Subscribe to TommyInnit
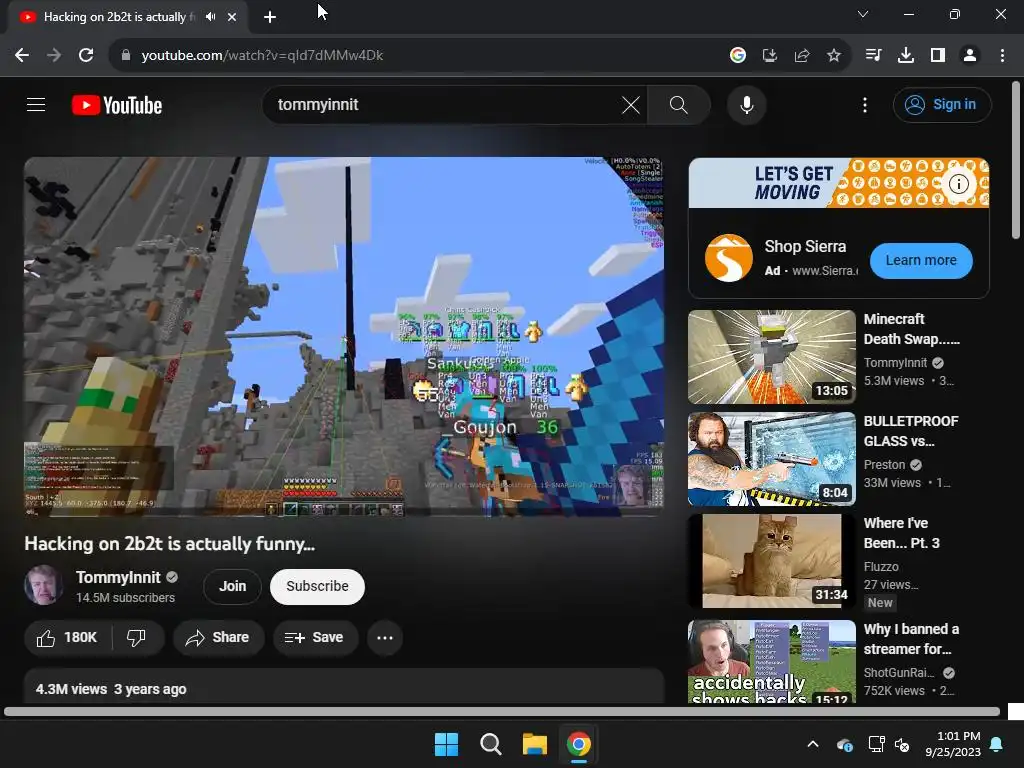The image size is (1024, 768). [x=317, y=586]
